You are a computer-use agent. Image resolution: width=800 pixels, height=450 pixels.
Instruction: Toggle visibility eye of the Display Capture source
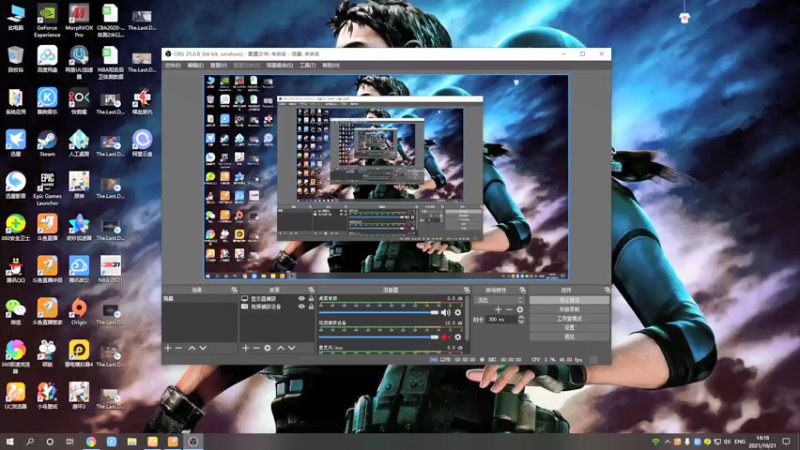pyautogui.click(x=302, y=298)
